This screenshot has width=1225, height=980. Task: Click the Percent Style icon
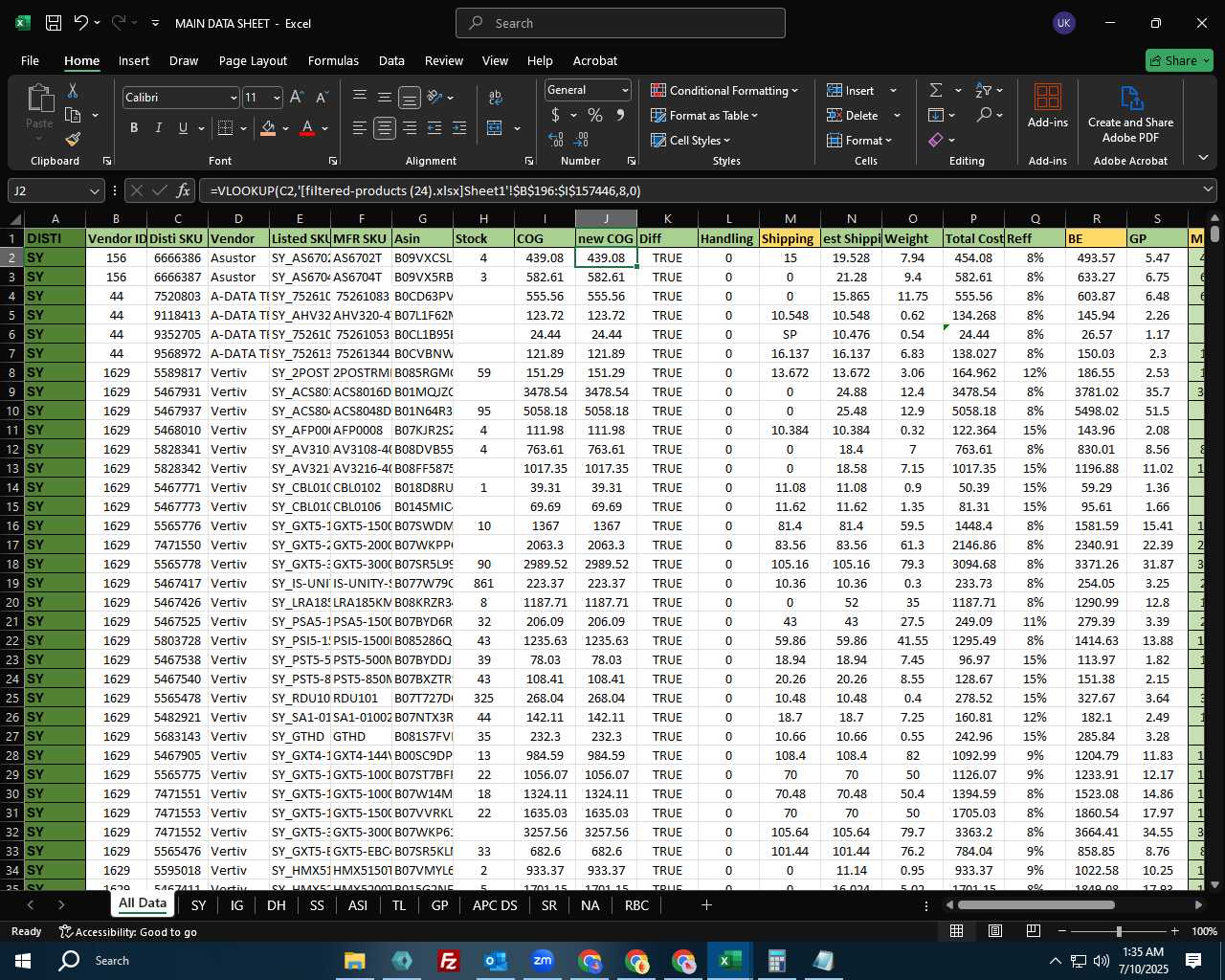pos(595,115)
